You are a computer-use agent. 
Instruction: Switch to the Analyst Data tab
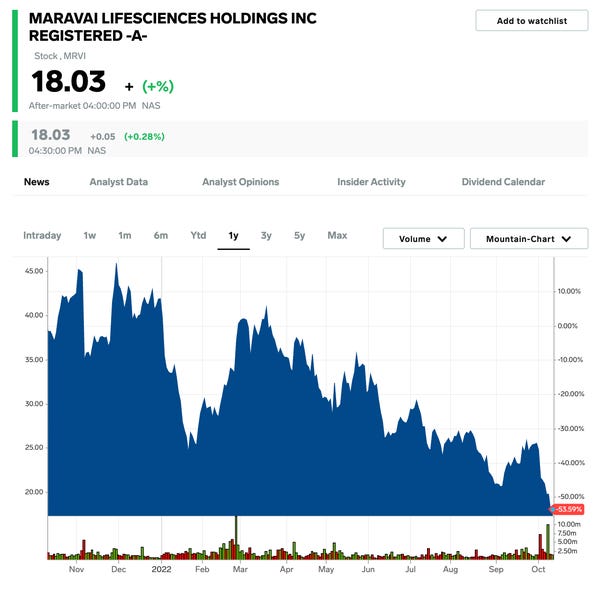tap(119, 182)
